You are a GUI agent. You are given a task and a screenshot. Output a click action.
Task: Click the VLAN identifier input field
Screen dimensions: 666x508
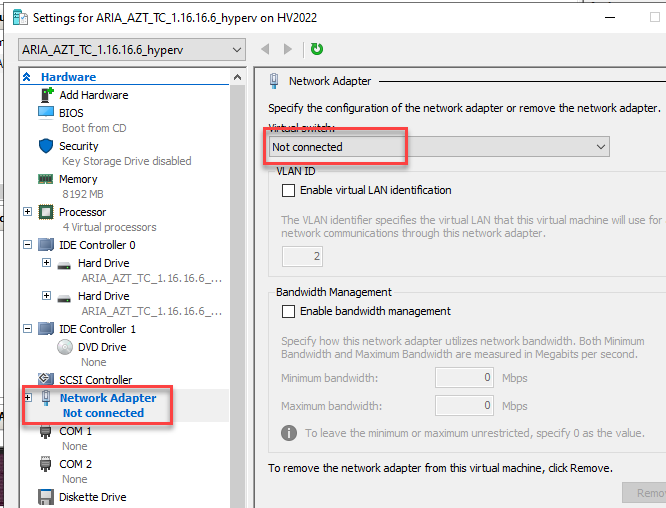(302, 257)
